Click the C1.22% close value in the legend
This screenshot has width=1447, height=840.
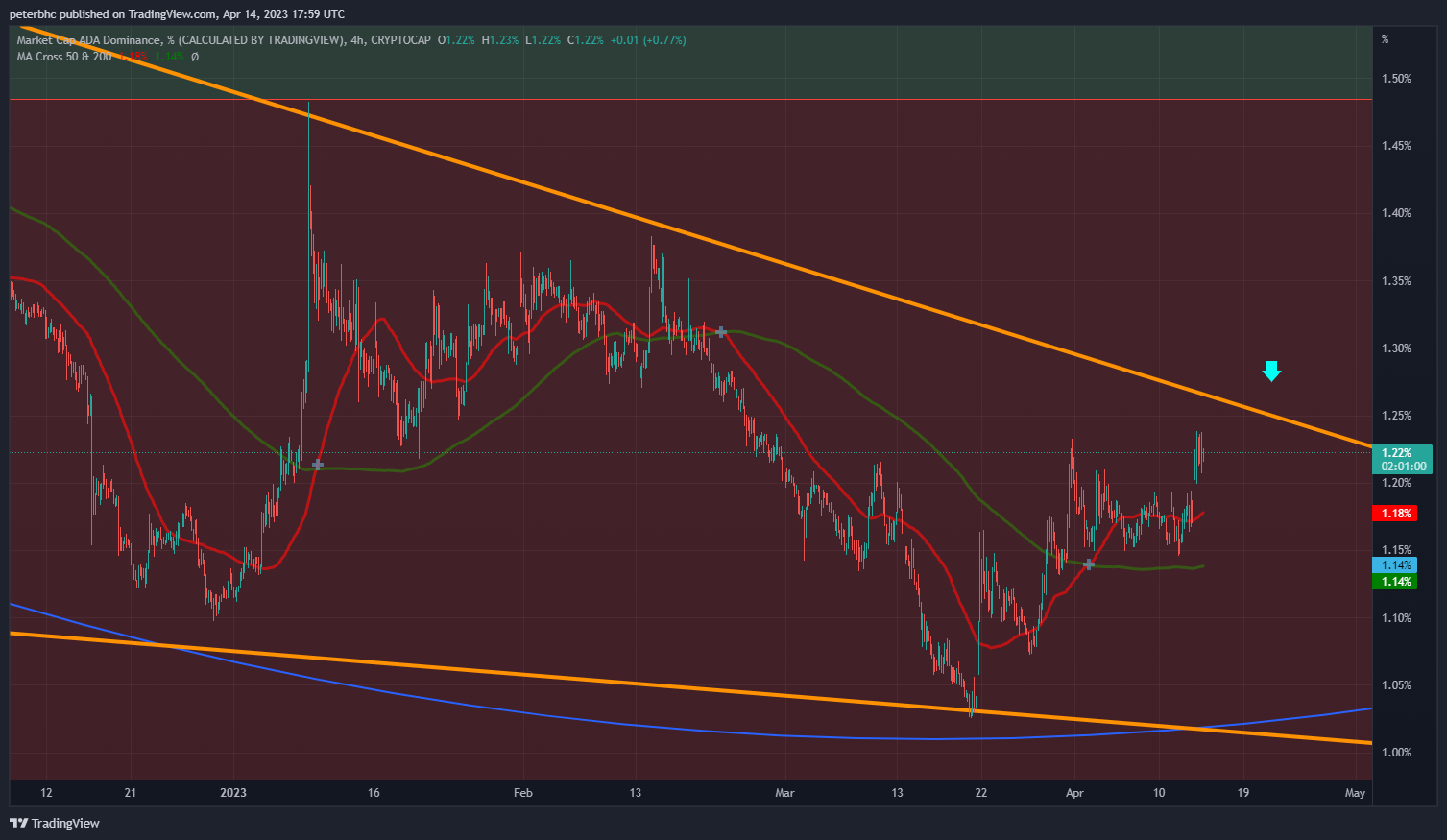pos(586,40)
